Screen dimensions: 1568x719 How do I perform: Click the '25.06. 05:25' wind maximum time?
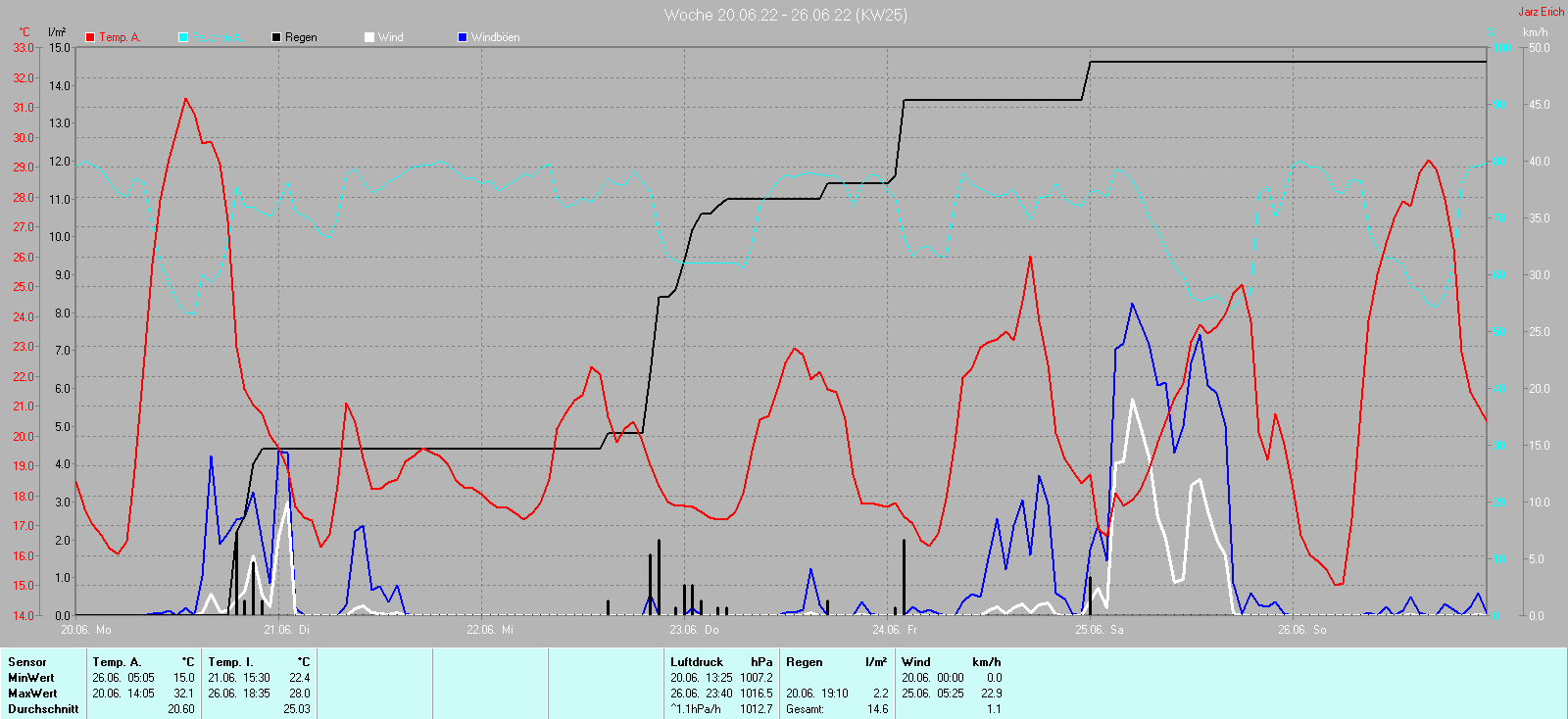coord(933,694)
